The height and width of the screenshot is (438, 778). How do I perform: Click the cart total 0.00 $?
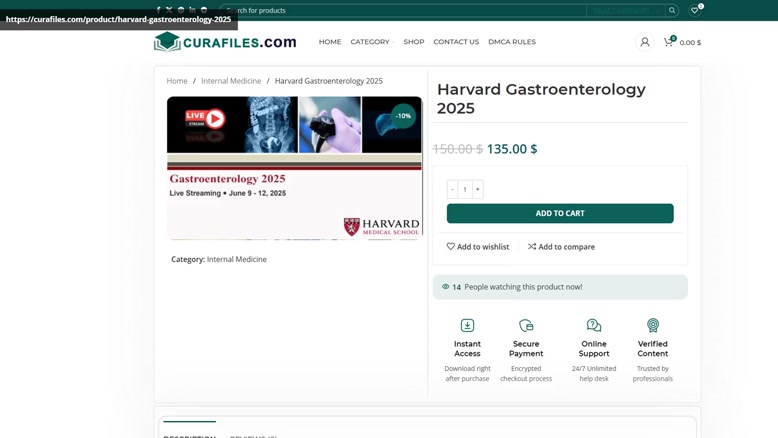click(x=690, y=43)
